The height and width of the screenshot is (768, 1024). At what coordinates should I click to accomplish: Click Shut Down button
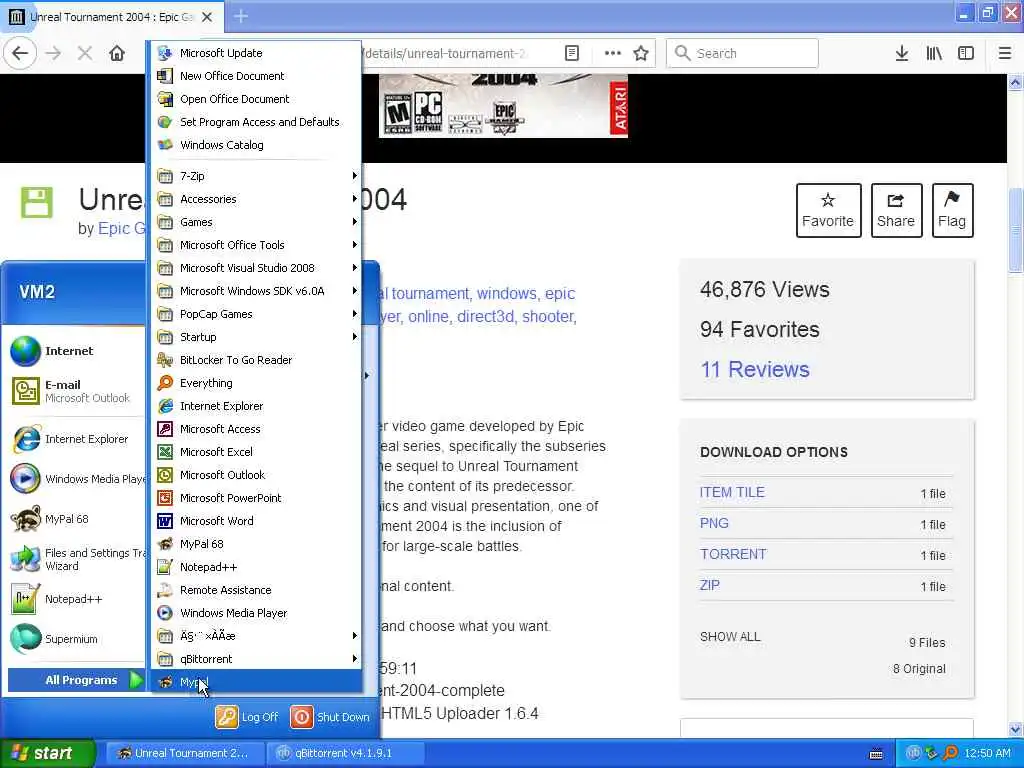point(330,717)
